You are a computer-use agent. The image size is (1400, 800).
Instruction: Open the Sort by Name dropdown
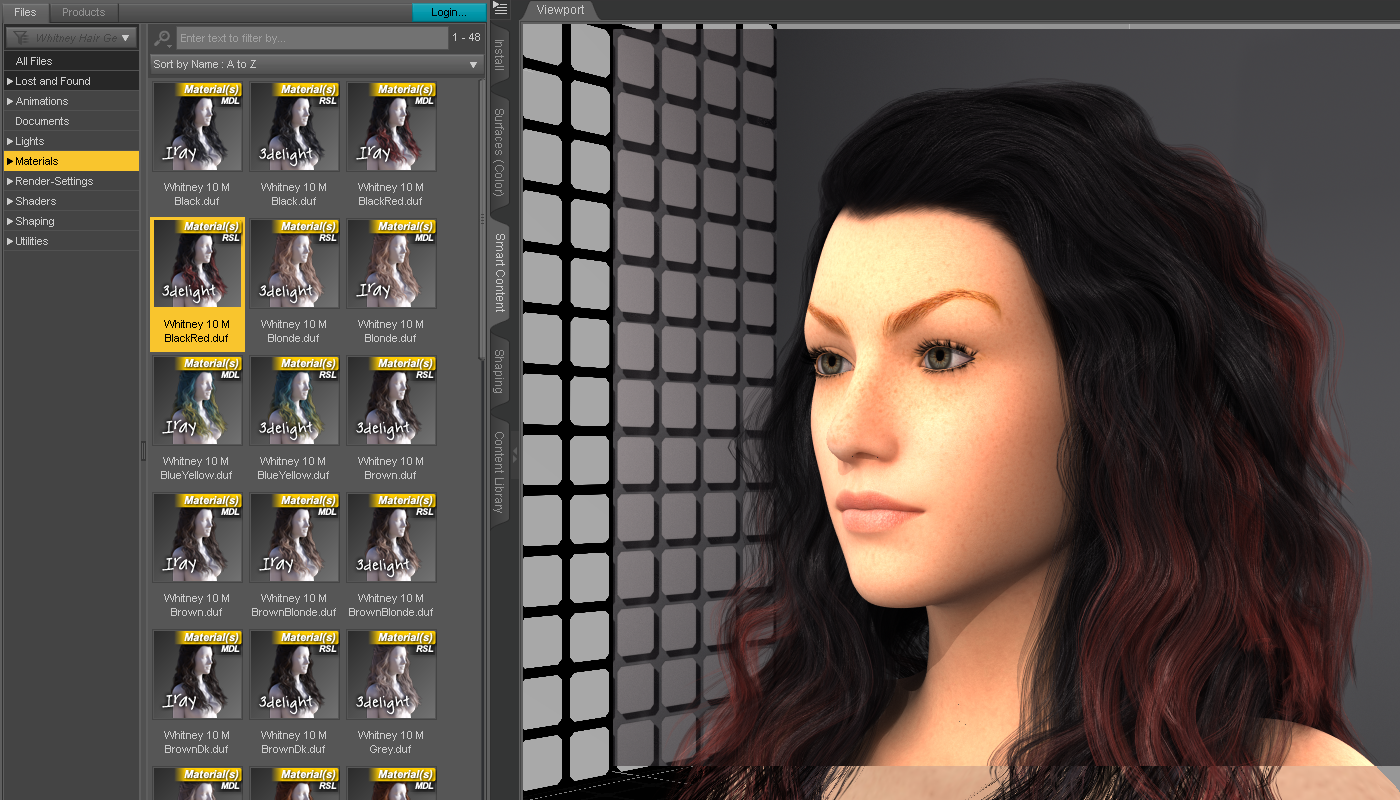click(x=316, y=64)
